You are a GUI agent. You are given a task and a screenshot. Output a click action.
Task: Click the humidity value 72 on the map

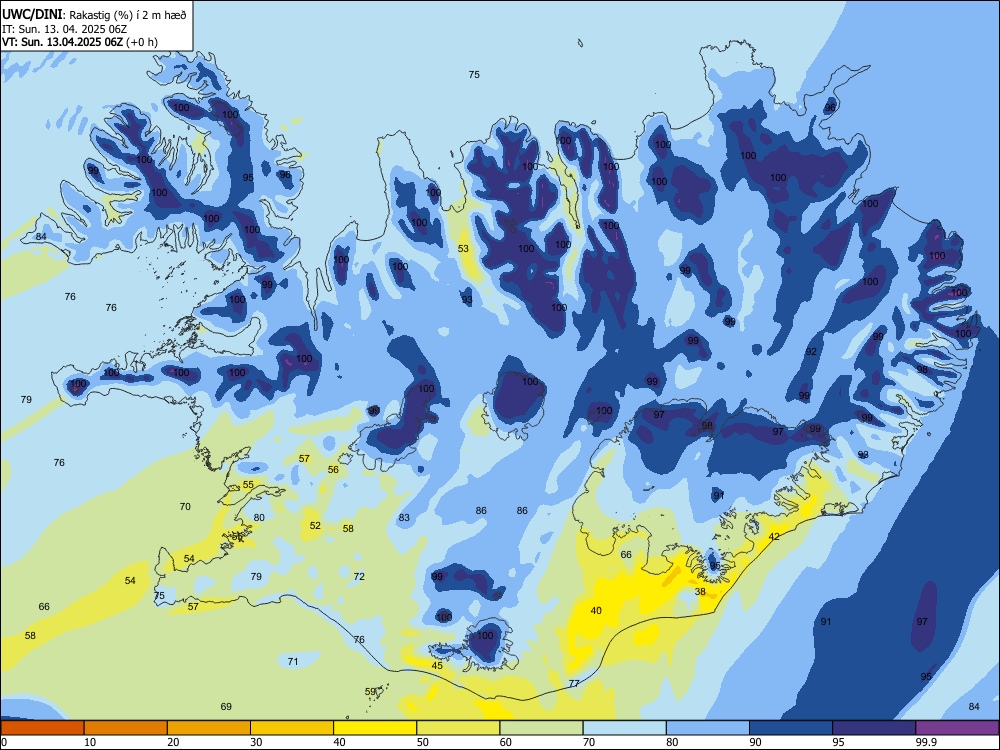[359, 577]
